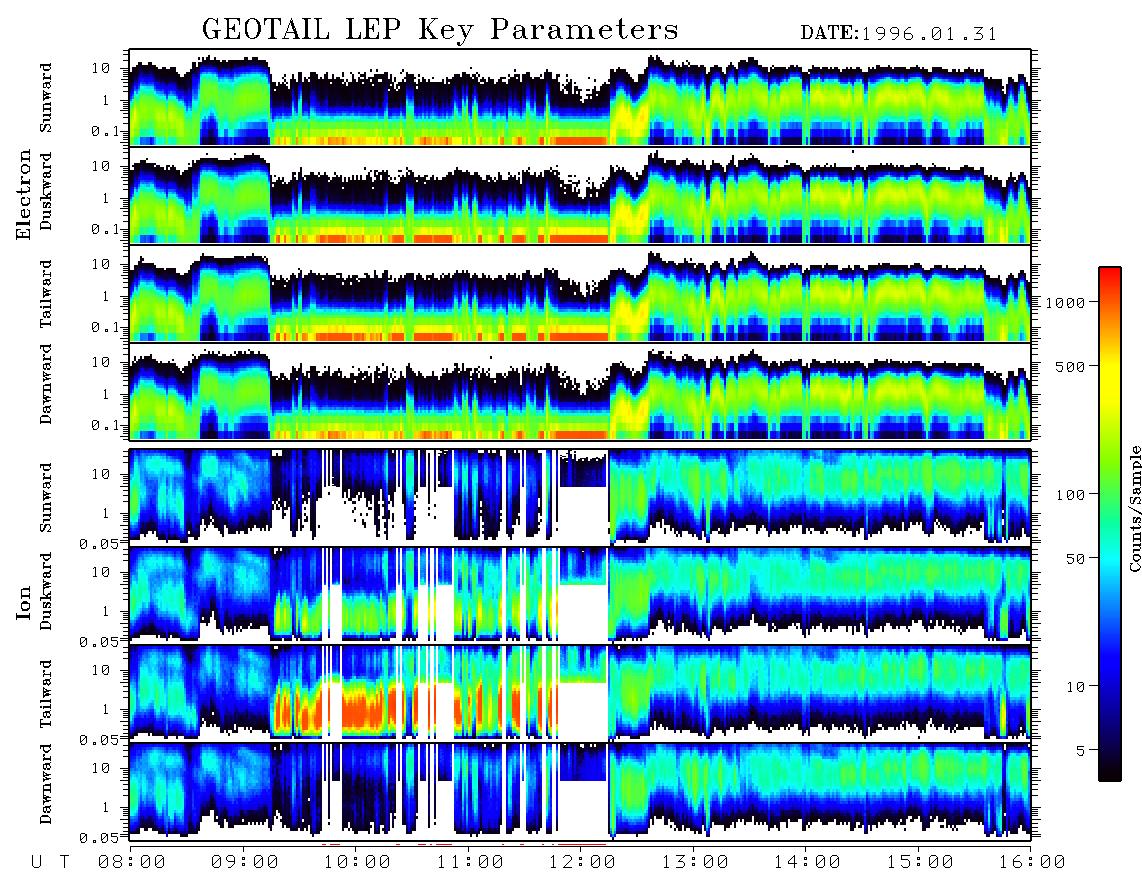This screenshot has width=1142, height=880.
Task: Click the 14:00 time tick label
Action: tap(807, 862)
